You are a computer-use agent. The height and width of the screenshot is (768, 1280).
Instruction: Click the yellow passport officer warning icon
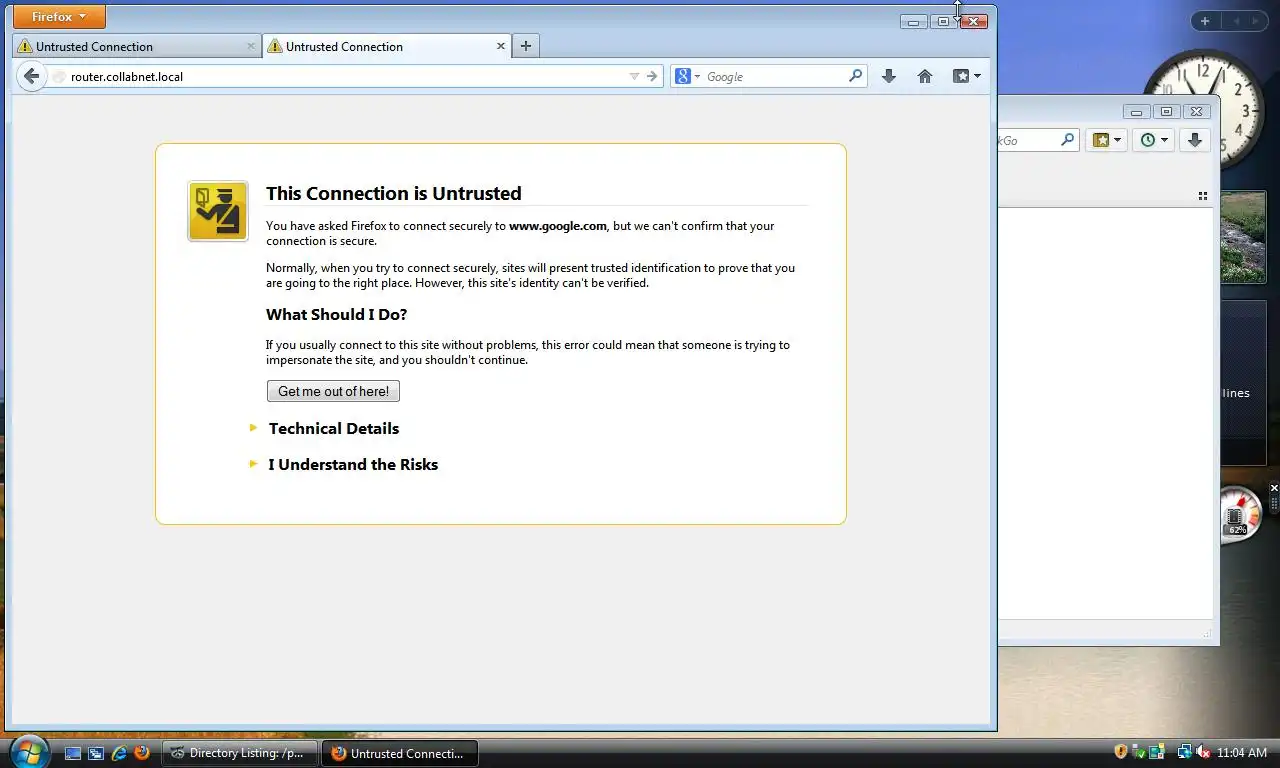pos(218,211)
